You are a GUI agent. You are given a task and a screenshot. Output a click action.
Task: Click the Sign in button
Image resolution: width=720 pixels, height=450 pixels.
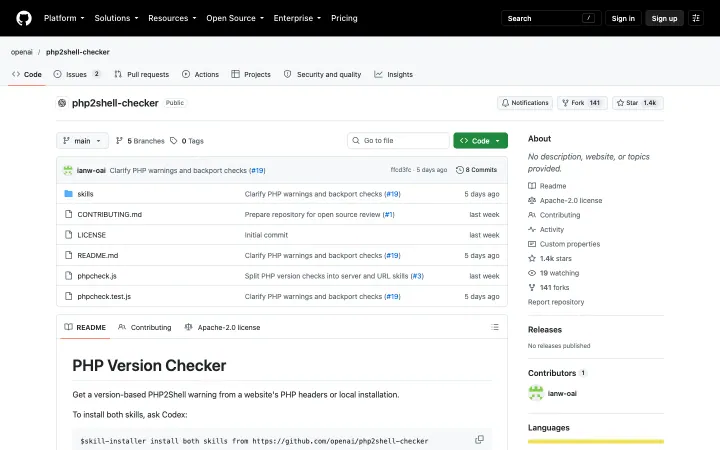[x=623, y=18]
